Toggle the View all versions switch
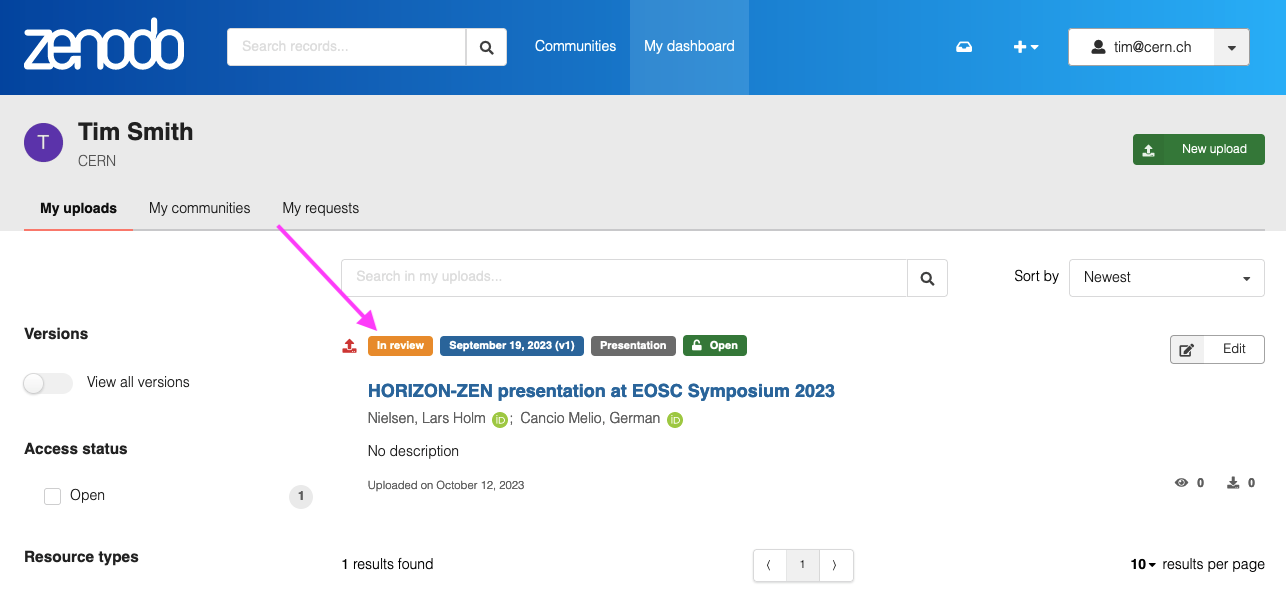Viewport: 1286px width, 589px height. (48, 383)
